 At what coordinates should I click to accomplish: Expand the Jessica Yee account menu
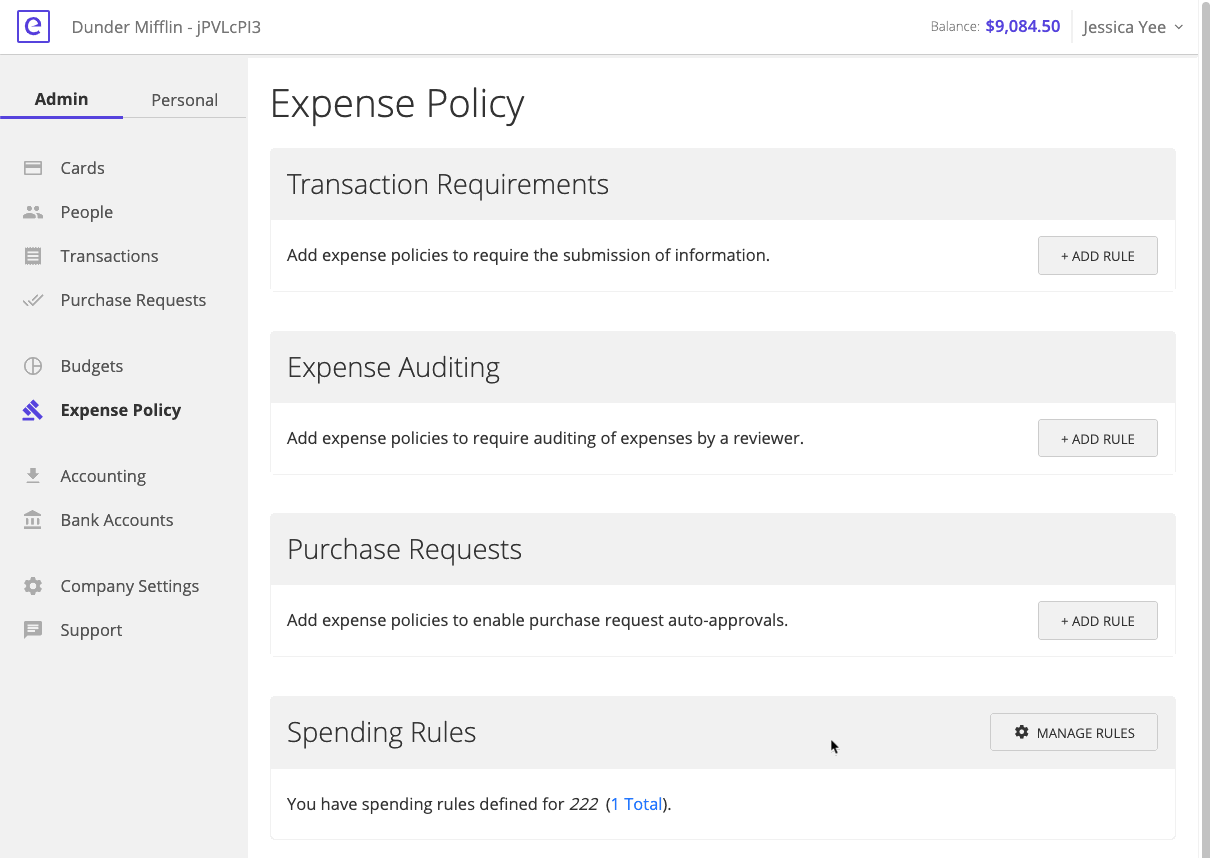(1133, 27)
